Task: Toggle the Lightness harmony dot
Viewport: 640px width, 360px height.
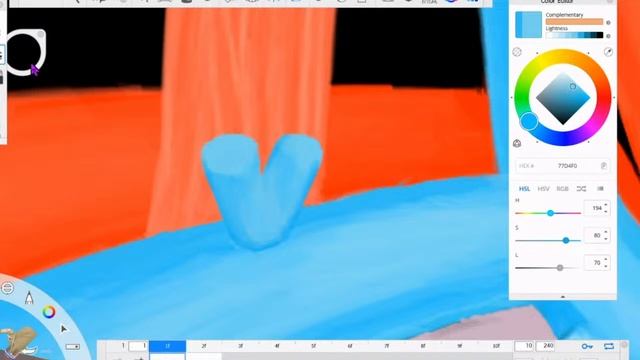Action: tap(608, 36)
